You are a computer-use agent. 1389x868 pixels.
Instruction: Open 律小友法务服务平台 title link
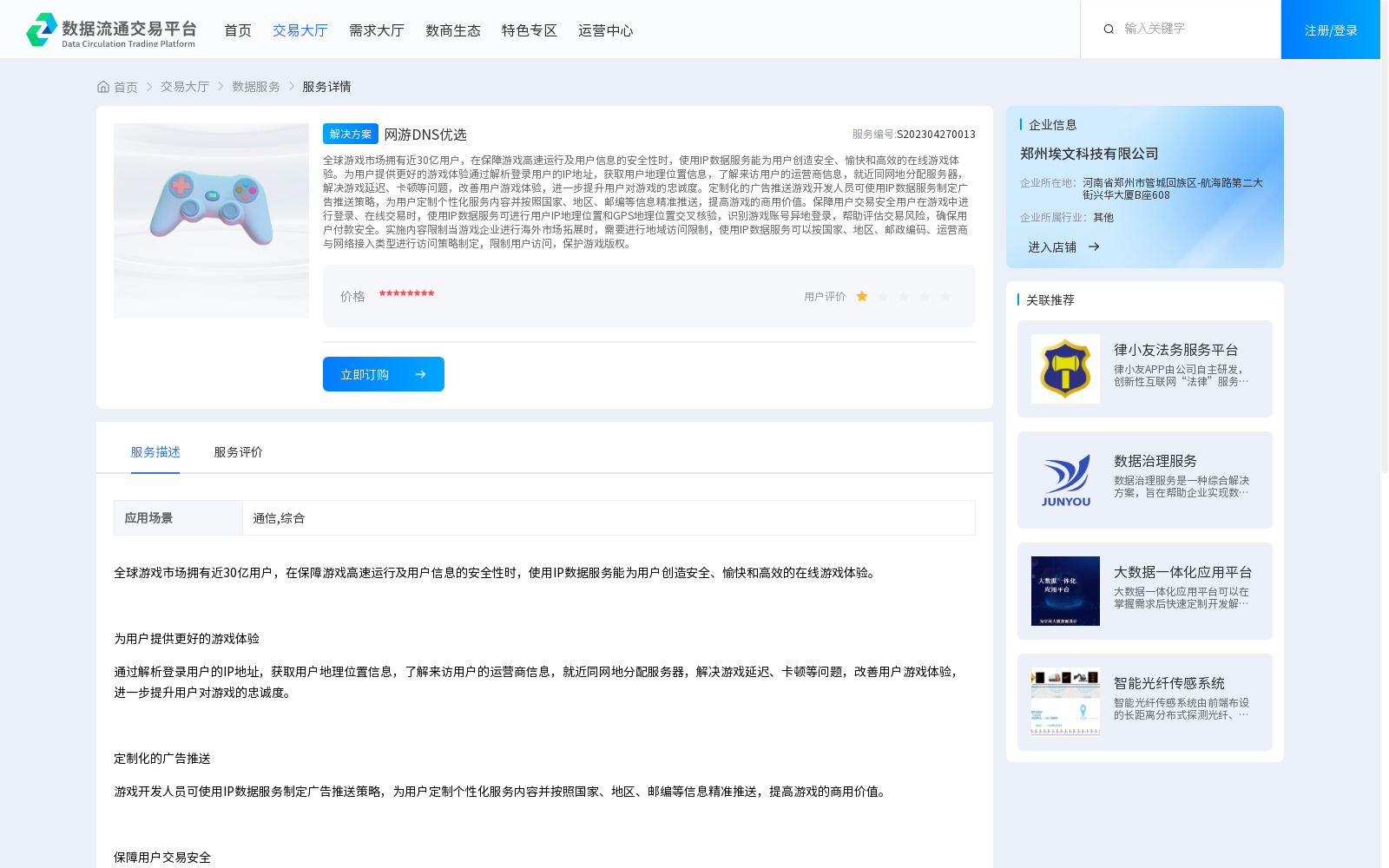pos(1176,350)
